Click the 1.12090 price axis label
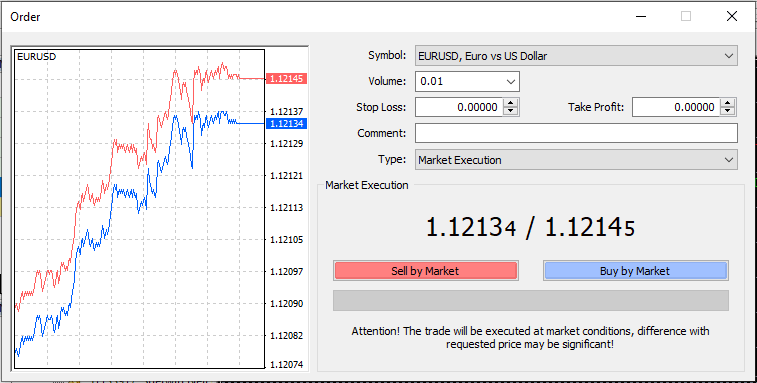This screenshot has width=757, height=383. [x=286, y=304]
